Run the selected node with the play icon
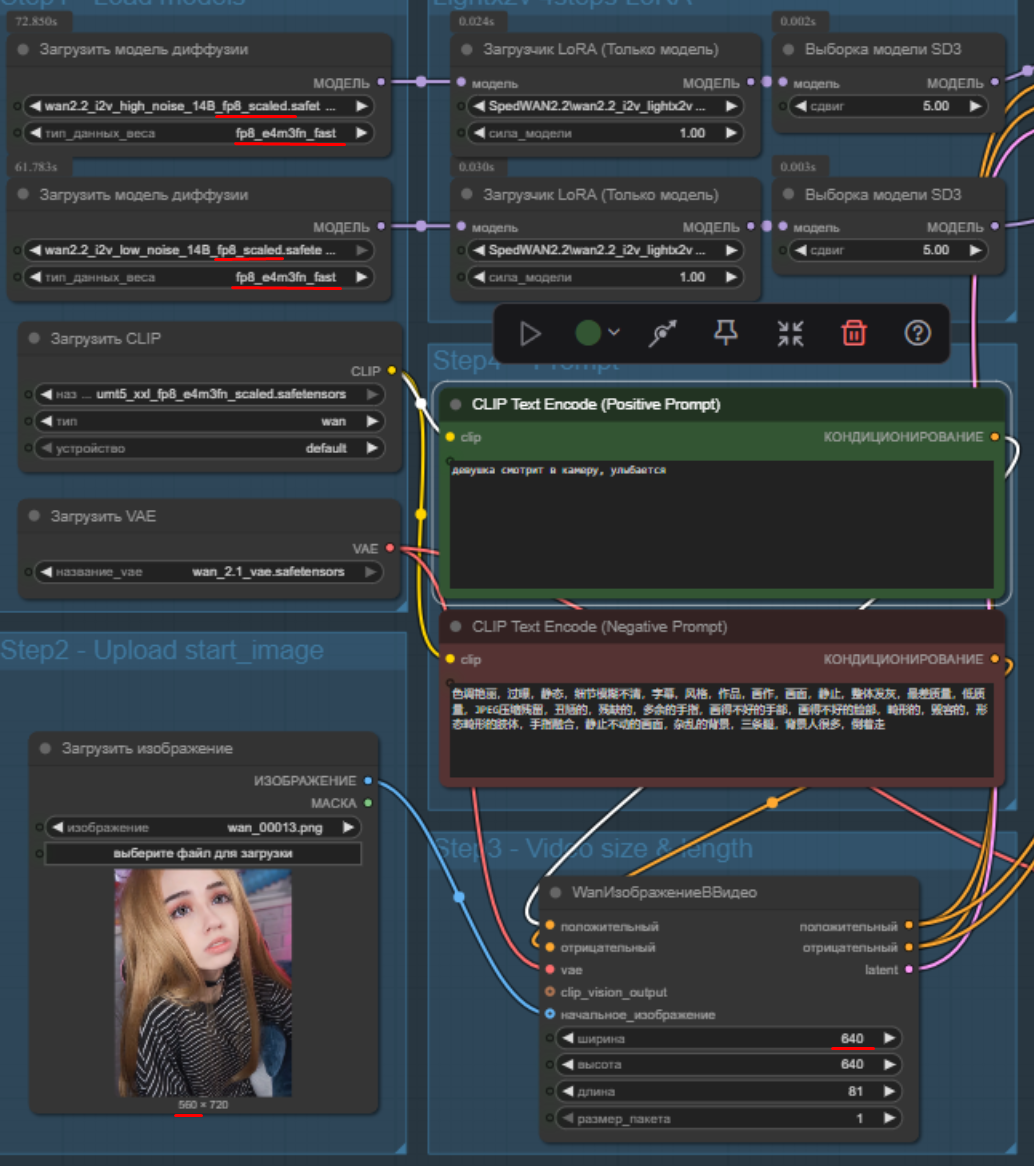This screenshot has height=1166, width=1034. 530,334
